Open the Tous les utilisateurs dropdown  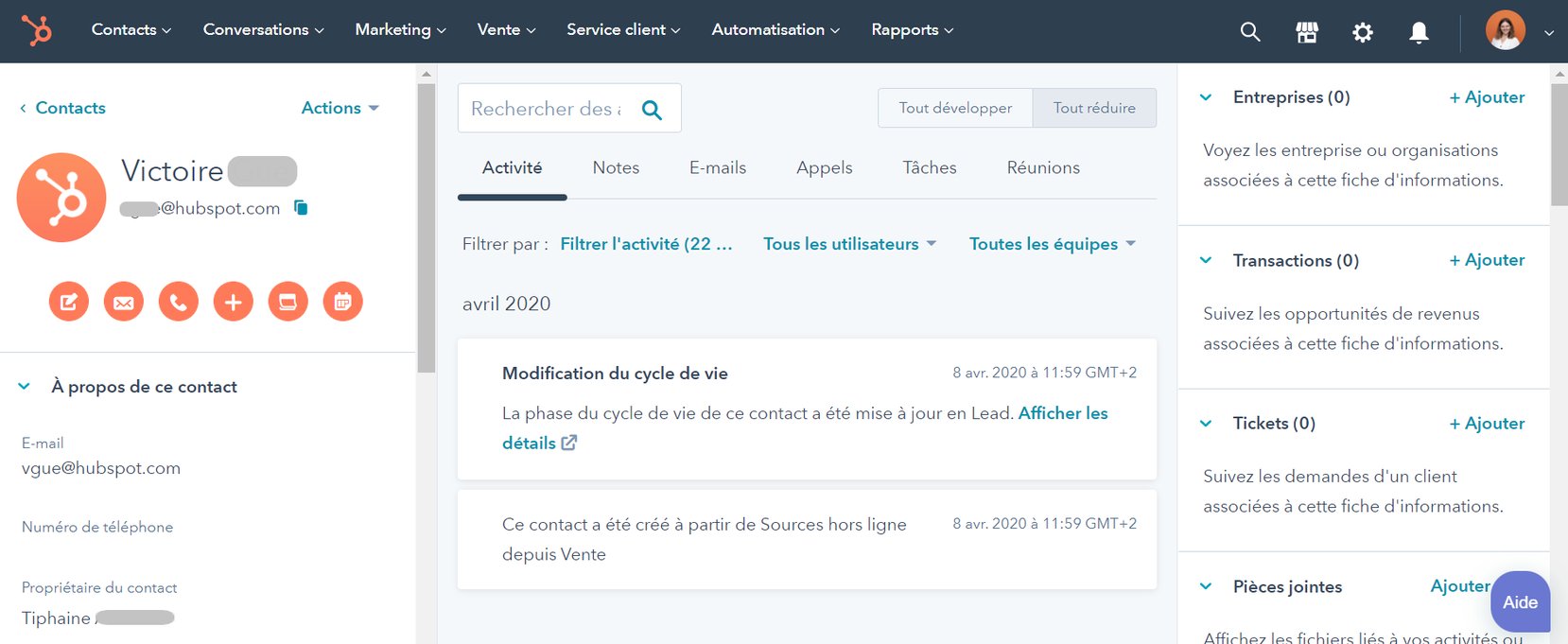click(849, 244)
